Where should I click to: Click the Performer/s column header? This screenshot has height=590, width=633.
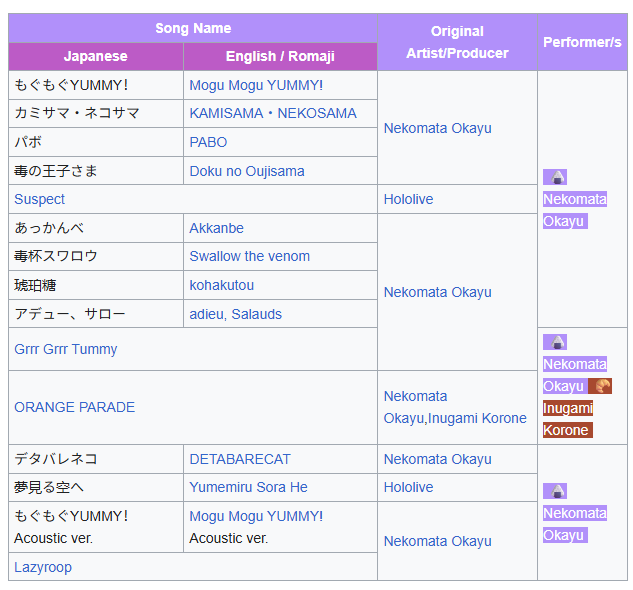point(582,42)
